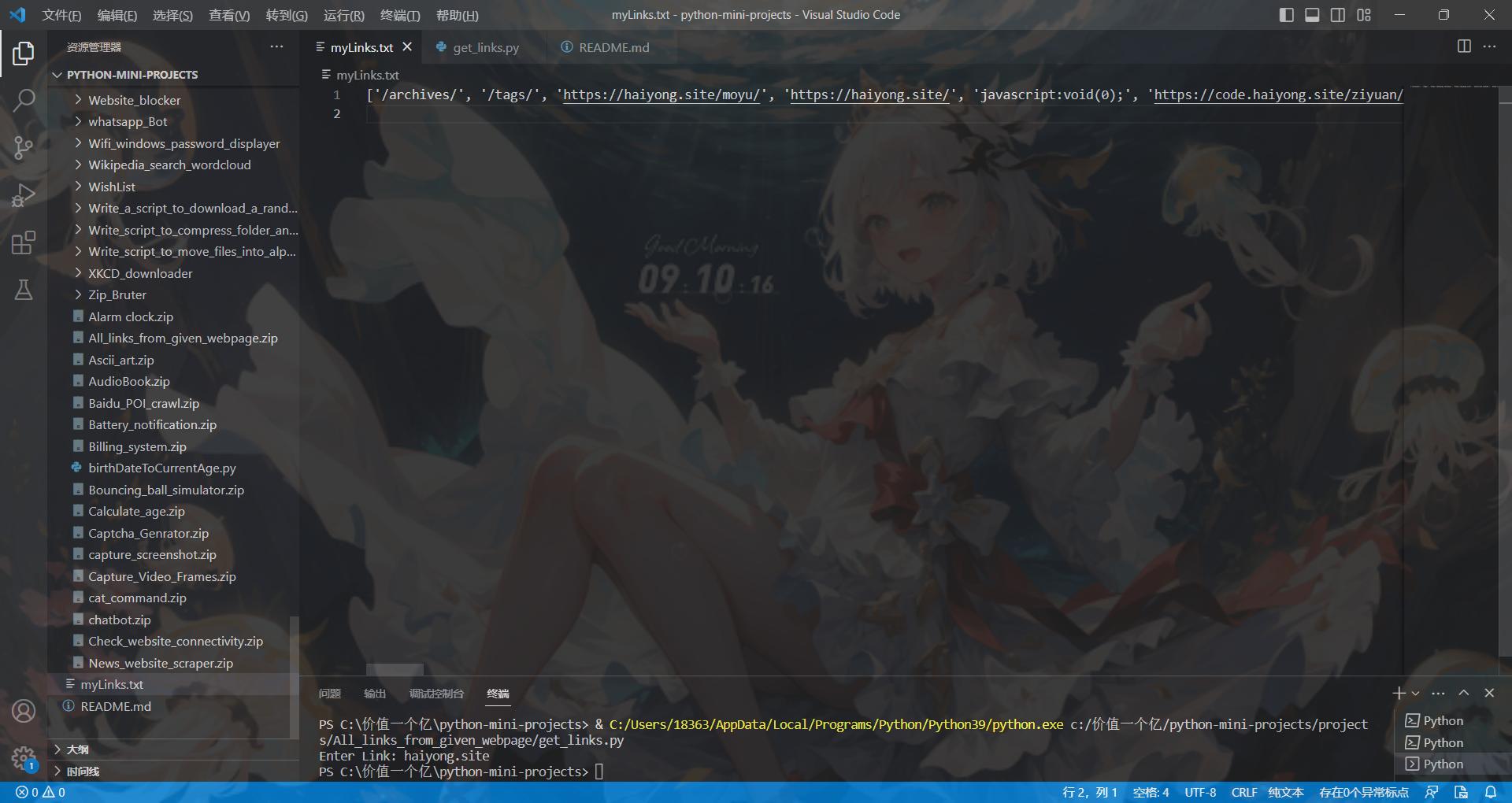This screenshot has width=1512, height=803.
Task: Open the Explorer icon in activity bar
Action: click(24, 54)
